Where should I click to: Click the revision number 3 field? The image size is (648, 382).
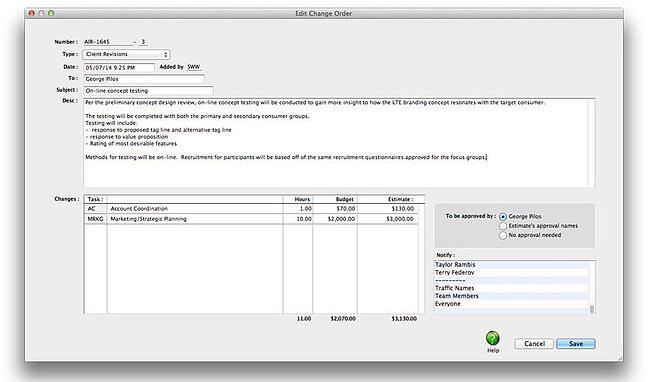(143, 42)
